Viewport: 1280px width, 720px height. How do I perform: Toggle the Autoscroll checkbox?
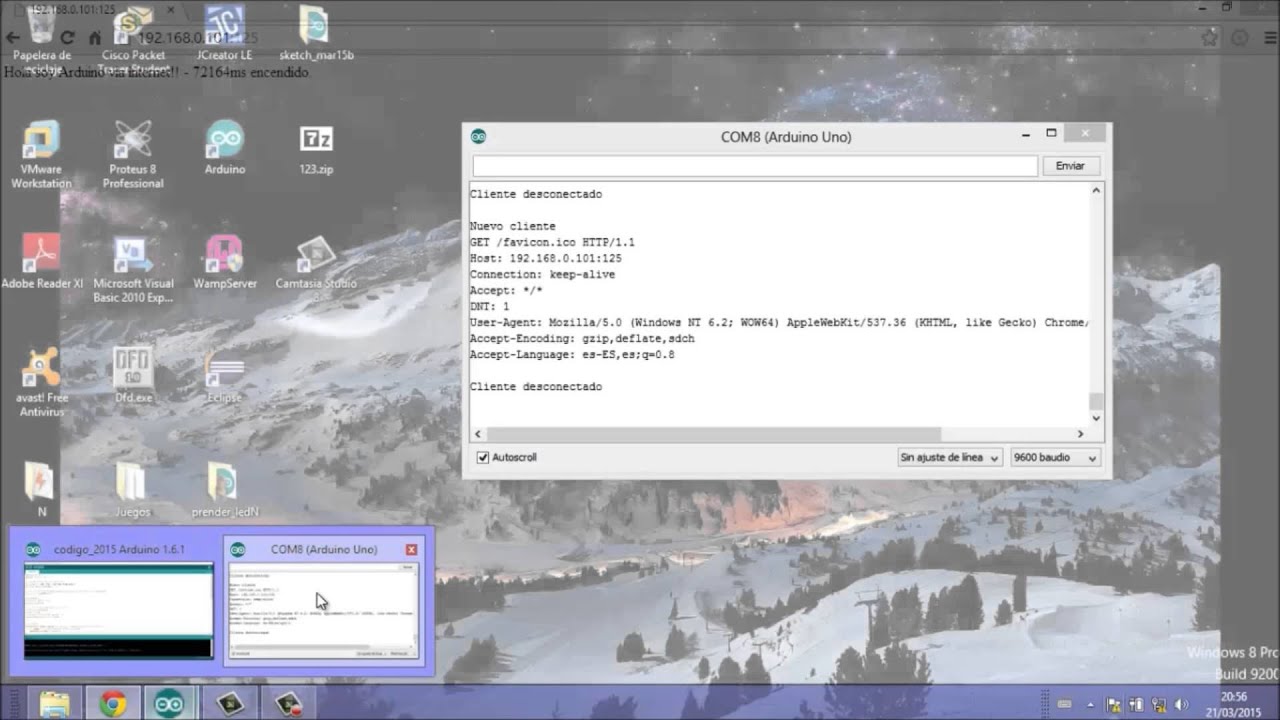point(483,457)
